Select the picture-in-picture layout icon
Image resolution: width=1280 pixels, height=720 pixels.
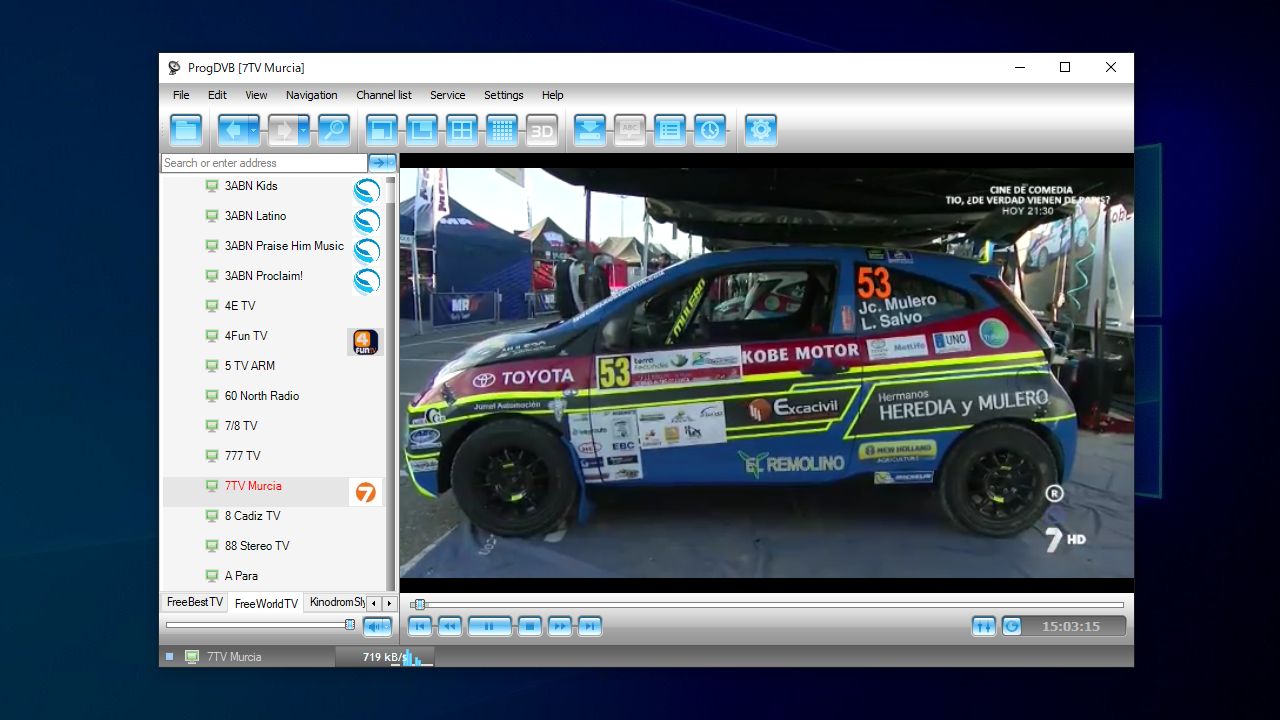click(422, 130)
